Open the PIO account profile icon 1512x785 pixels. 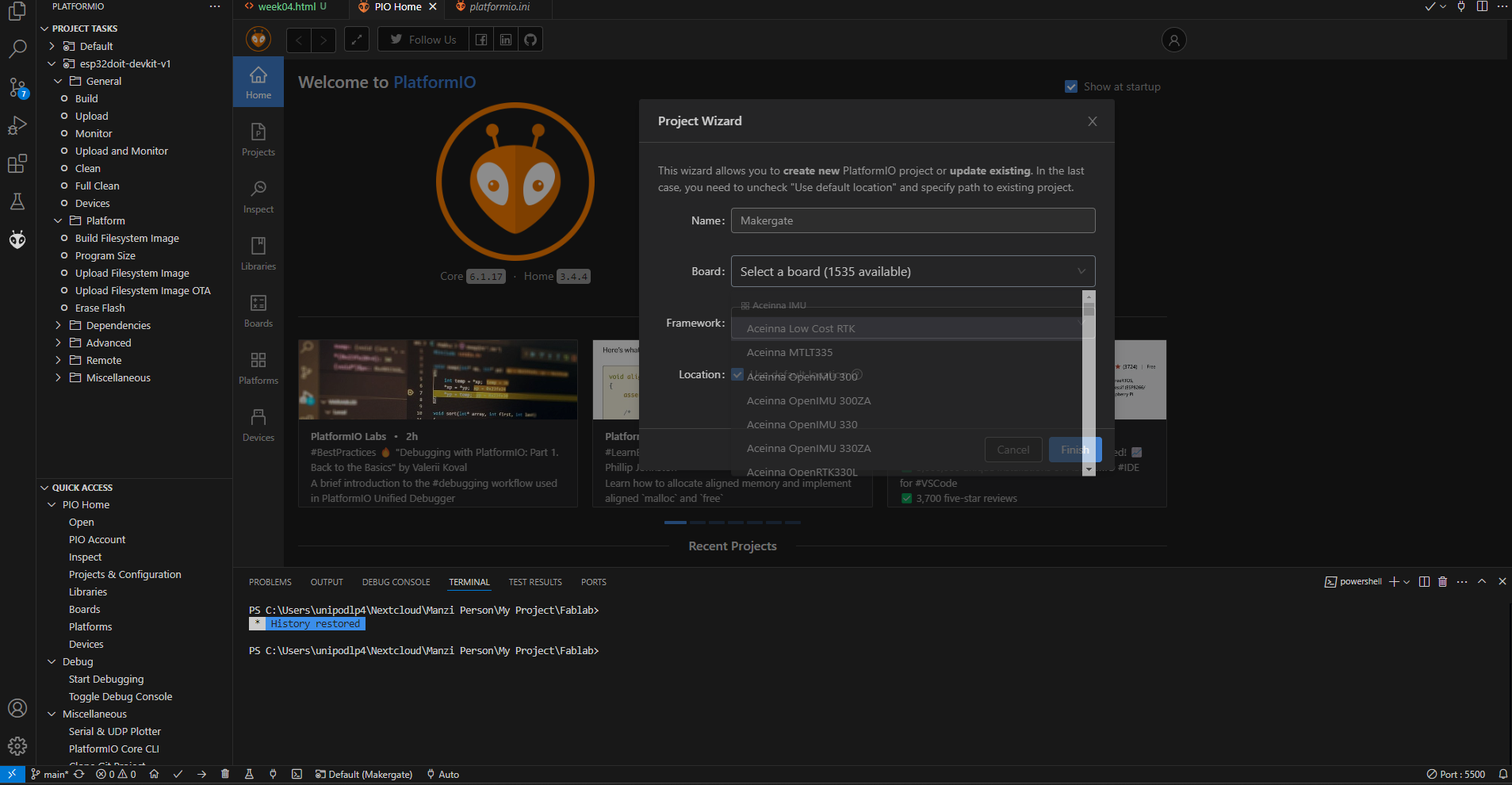[x=1174, y=40]
